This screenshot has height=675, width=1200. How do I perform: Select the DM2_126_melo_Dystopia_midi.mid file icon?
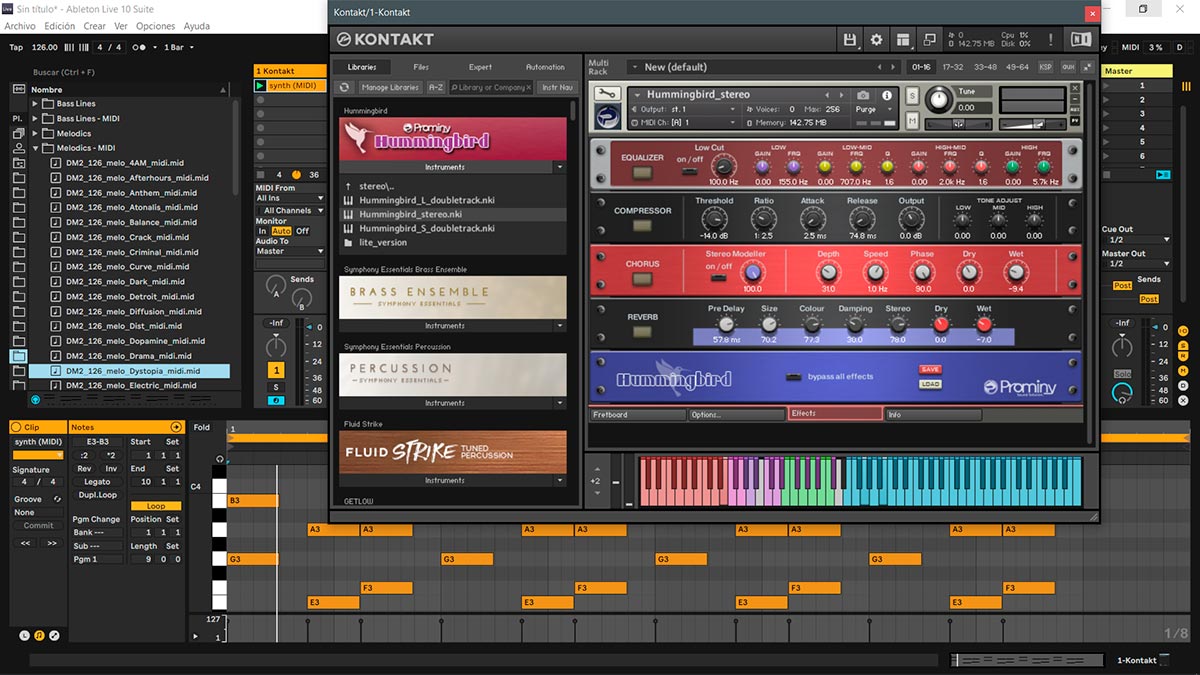(x=57, y=371)
